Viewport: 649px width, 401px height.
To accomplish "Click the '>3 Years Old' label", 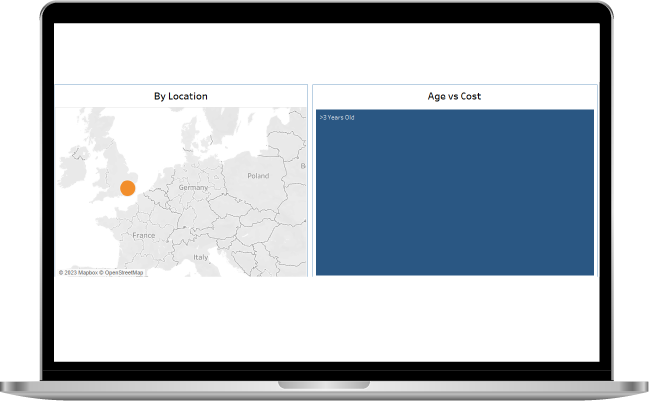I will pyautogui.click(x=337, y=118).
